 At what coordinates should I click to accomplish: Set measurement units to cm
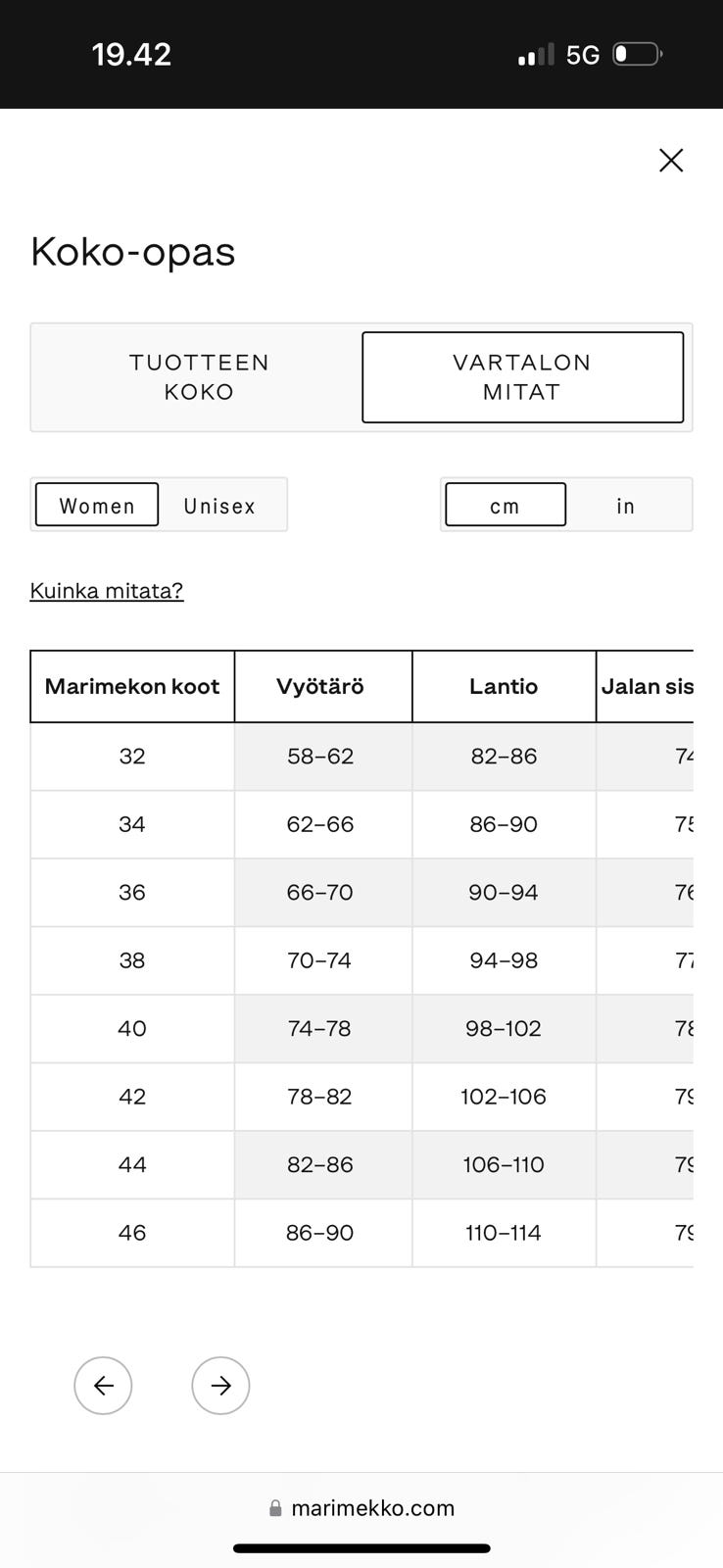click(506, 505)
